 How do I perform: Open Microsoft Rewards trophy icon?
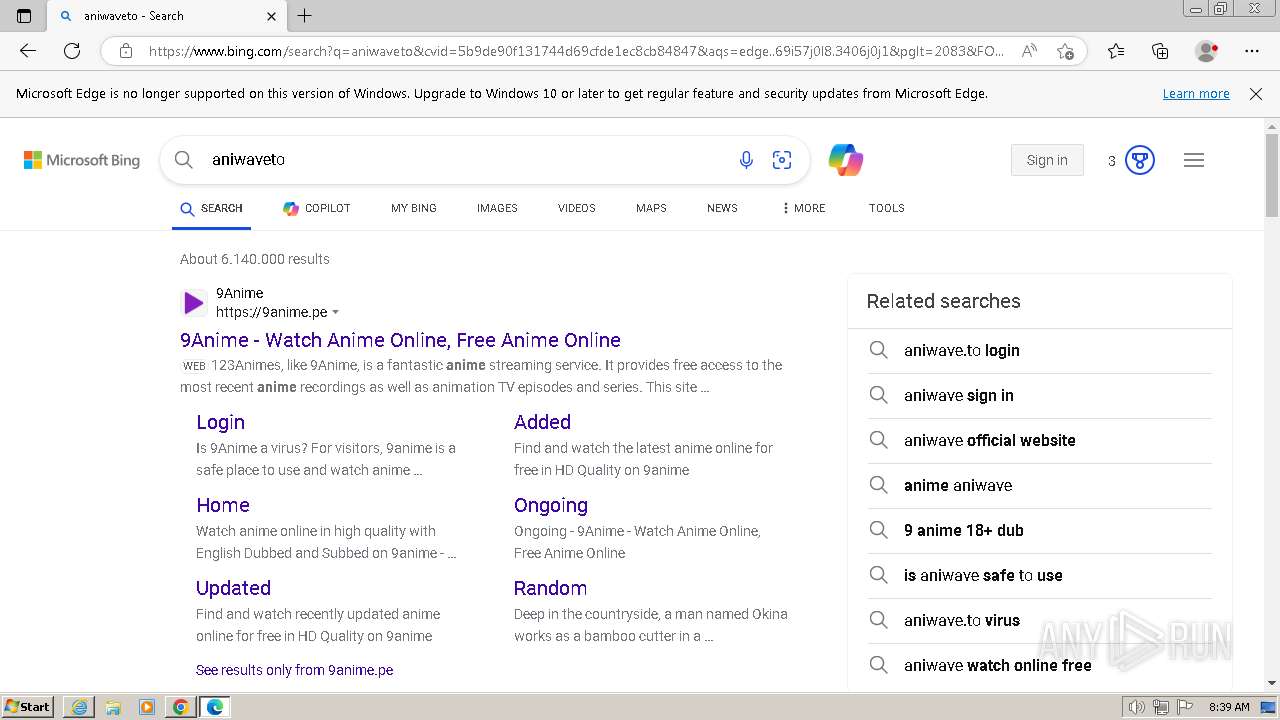click(1140, 160)
